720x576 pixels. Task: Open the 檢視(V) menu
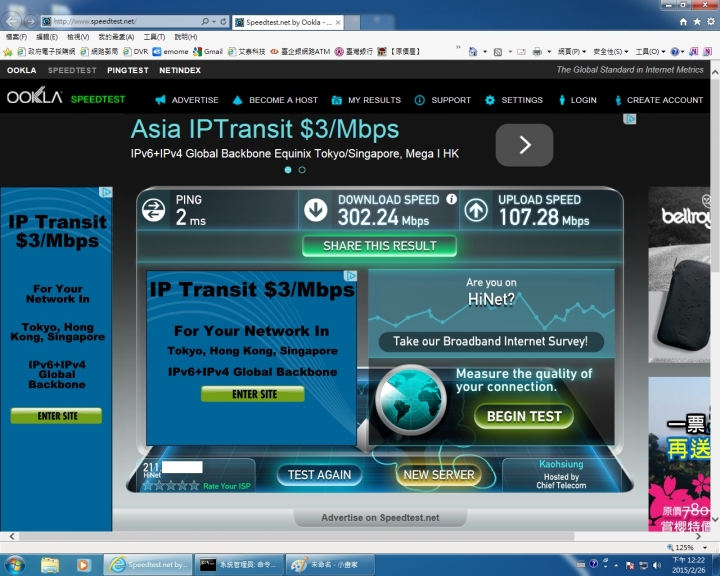[x=78, y=37]
